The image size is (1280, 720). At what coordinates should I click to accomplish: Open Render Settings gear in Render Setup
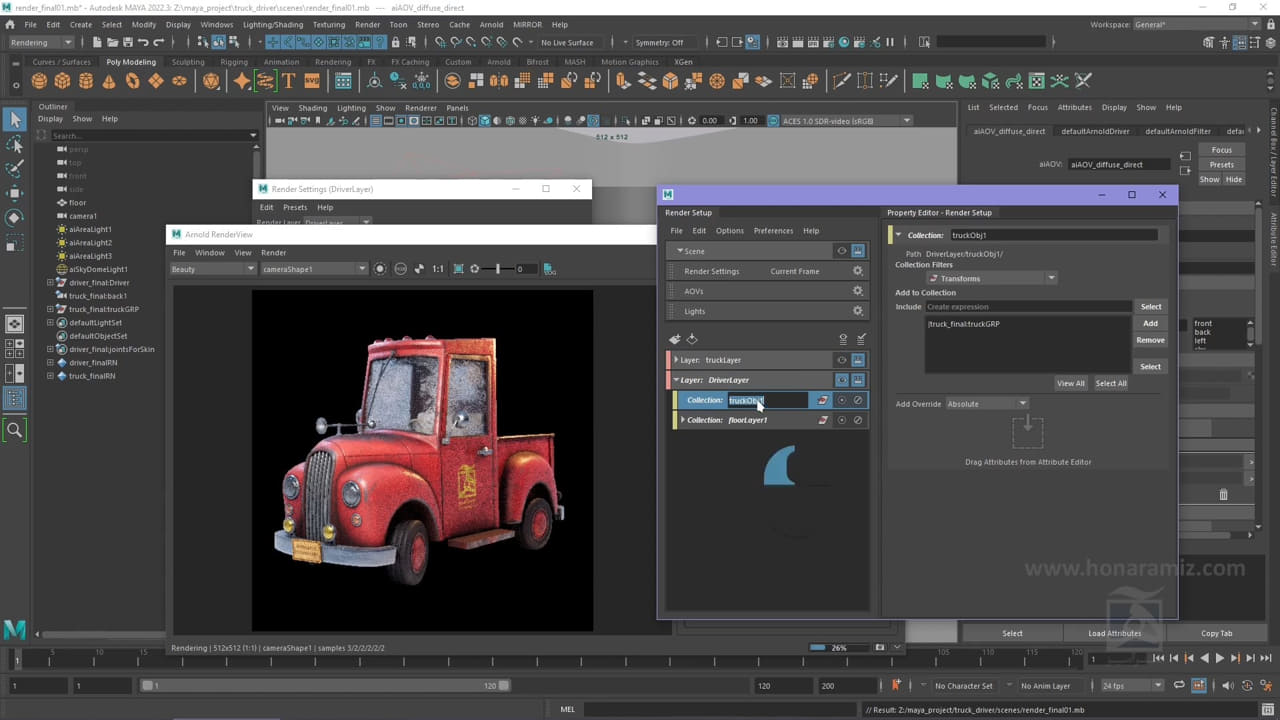click(x=857, y=271)
